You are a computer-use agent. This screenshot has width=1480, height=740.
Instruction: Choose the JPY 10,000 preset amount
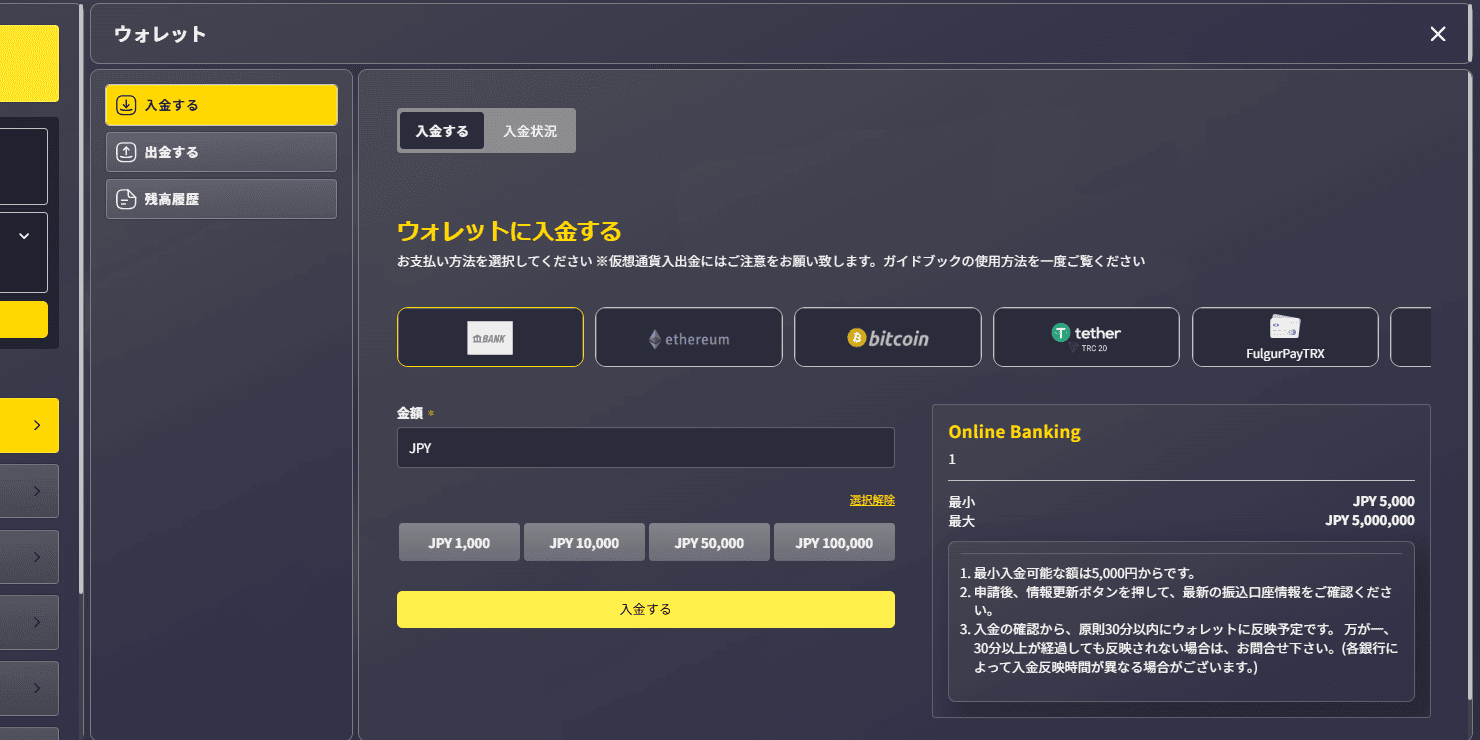(x=584, y=543)
